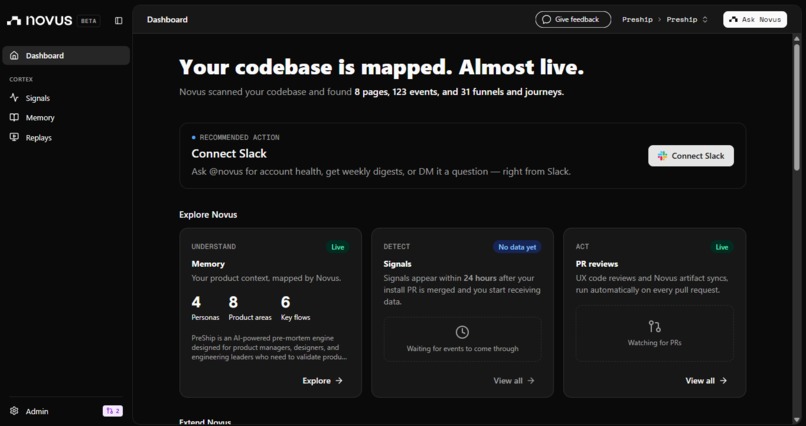Click the Your codebase is mapped headline
This screenshot has width=806, height=426.
pos(382,67)
